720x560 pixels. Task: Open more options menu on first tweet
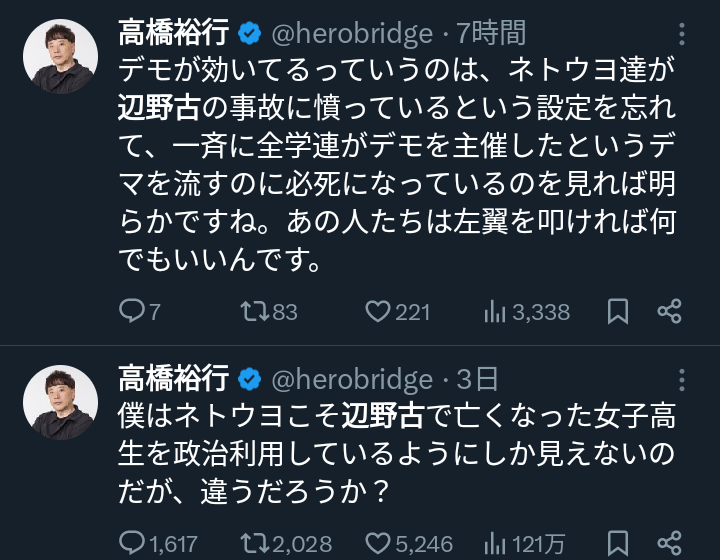click(x=681, y=33)
